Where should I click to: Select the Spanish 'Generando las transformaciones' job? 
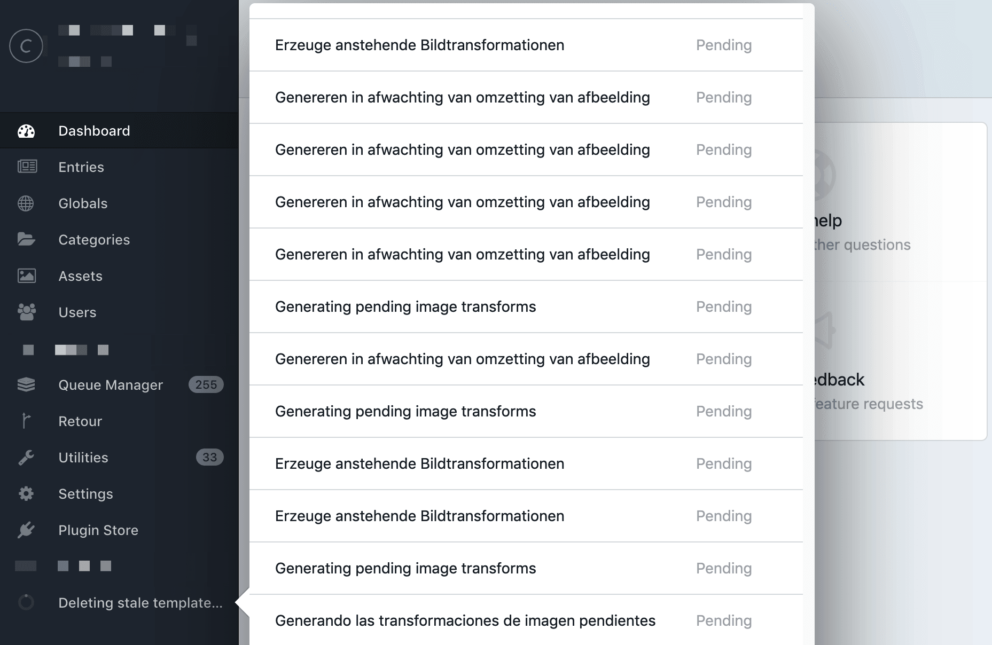pos(465,621)
